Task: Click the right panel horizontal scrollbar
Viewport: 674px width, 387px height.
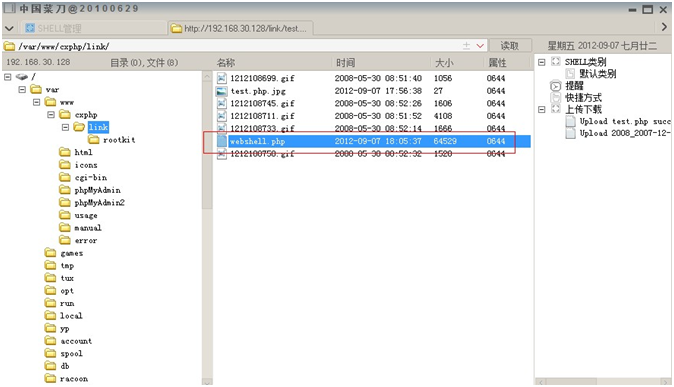Action: click(603, 381)
